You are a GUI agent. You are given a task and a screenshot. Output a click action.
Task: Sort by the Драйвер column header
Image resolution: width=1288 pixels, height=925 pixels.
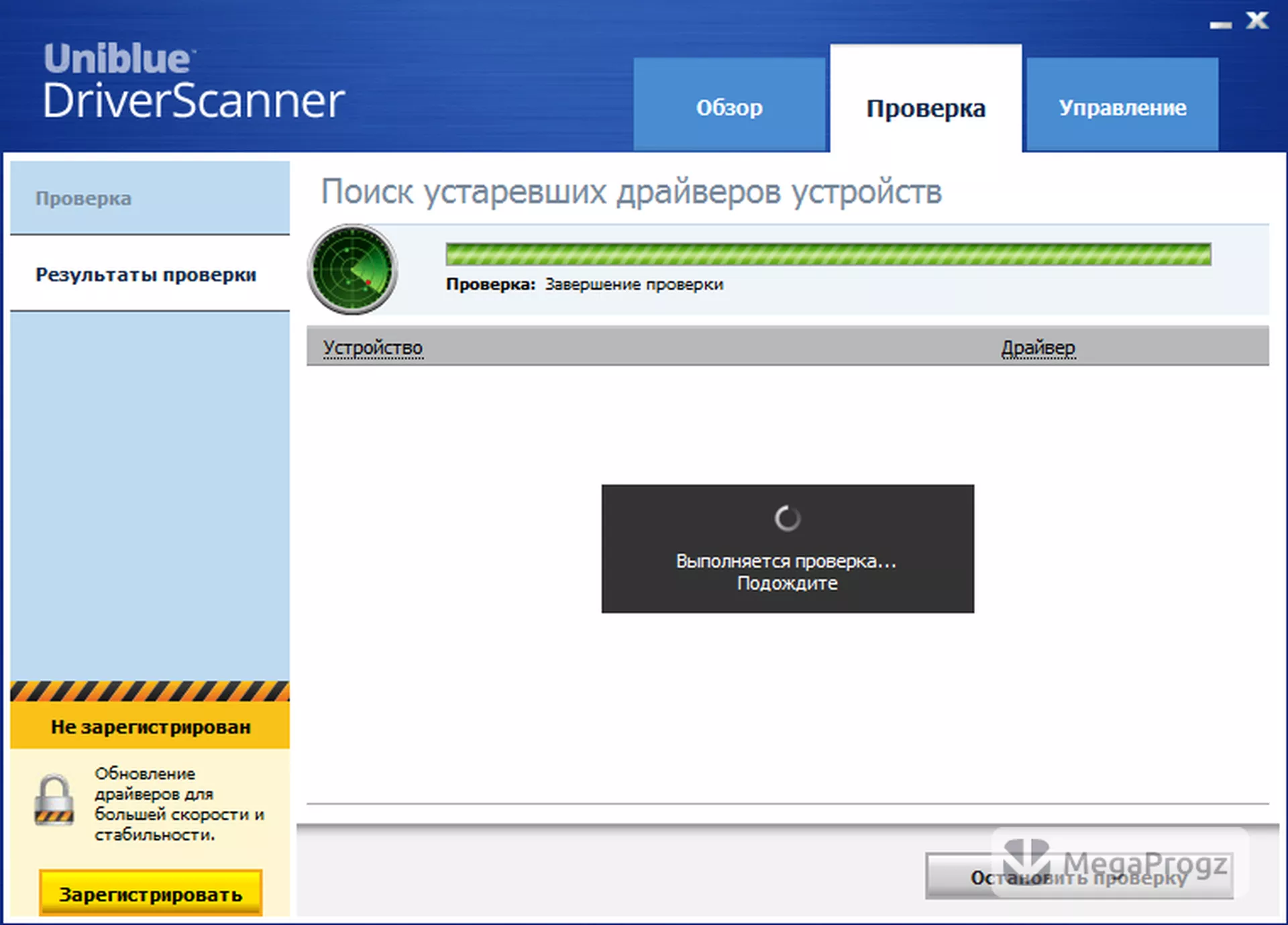(x=1038, y=347)
